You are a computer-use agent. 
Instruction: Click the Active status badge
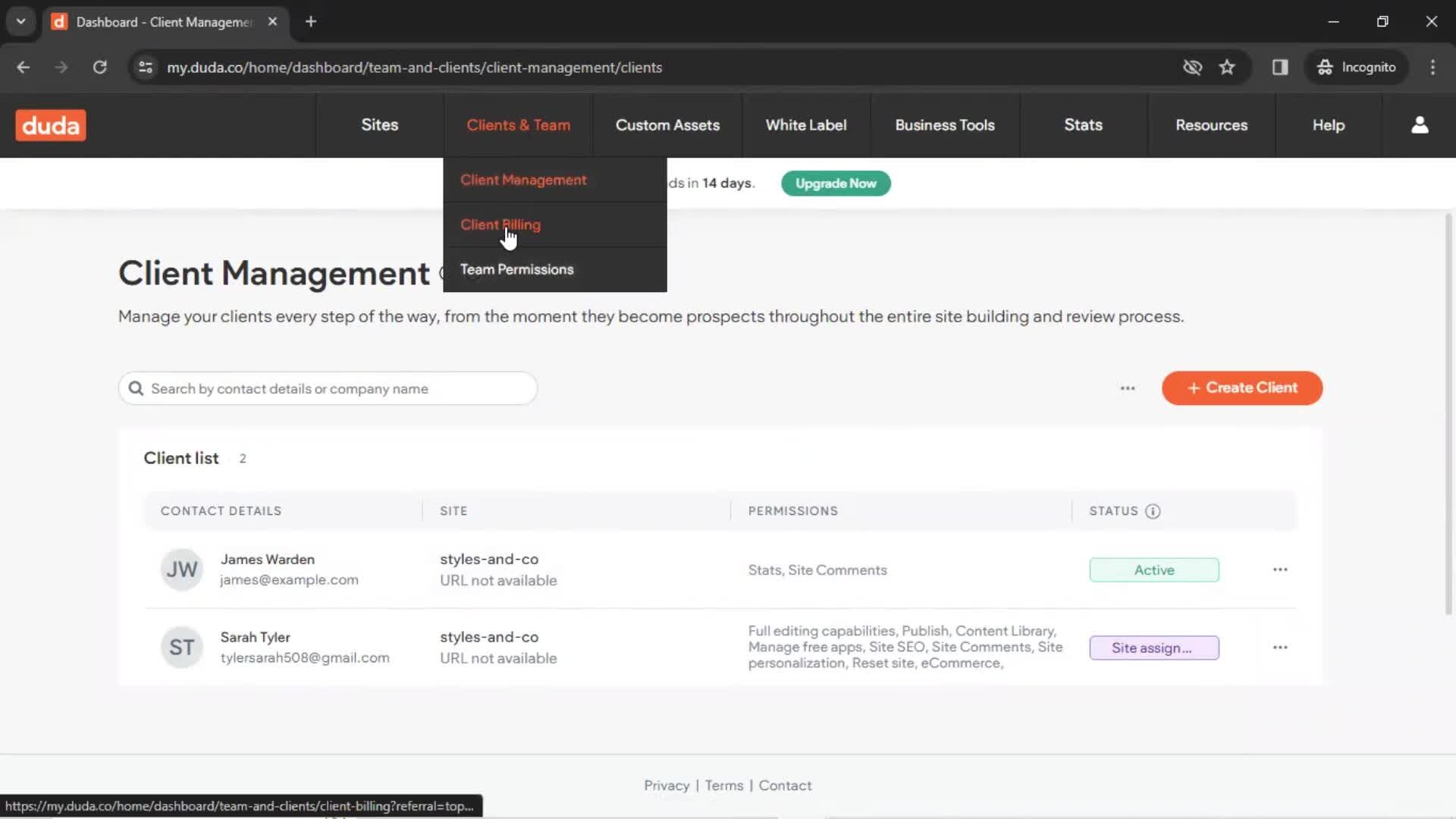[x=1154, y=570]
